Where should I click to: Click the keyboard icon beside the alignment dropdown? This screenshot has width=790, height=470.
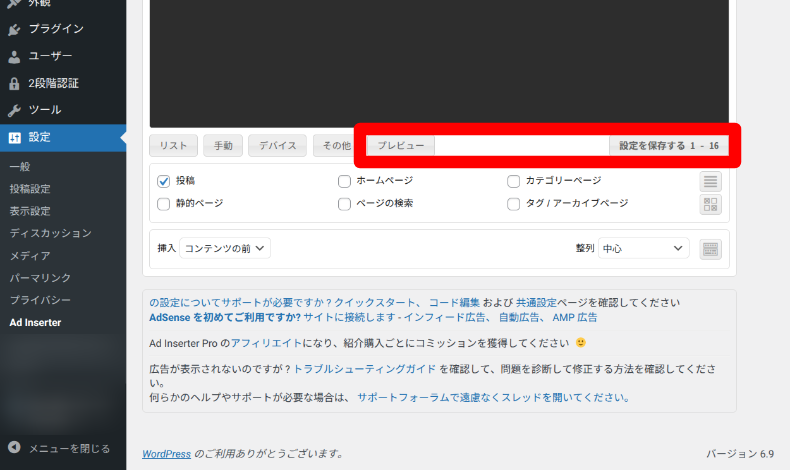coord(710,249)
